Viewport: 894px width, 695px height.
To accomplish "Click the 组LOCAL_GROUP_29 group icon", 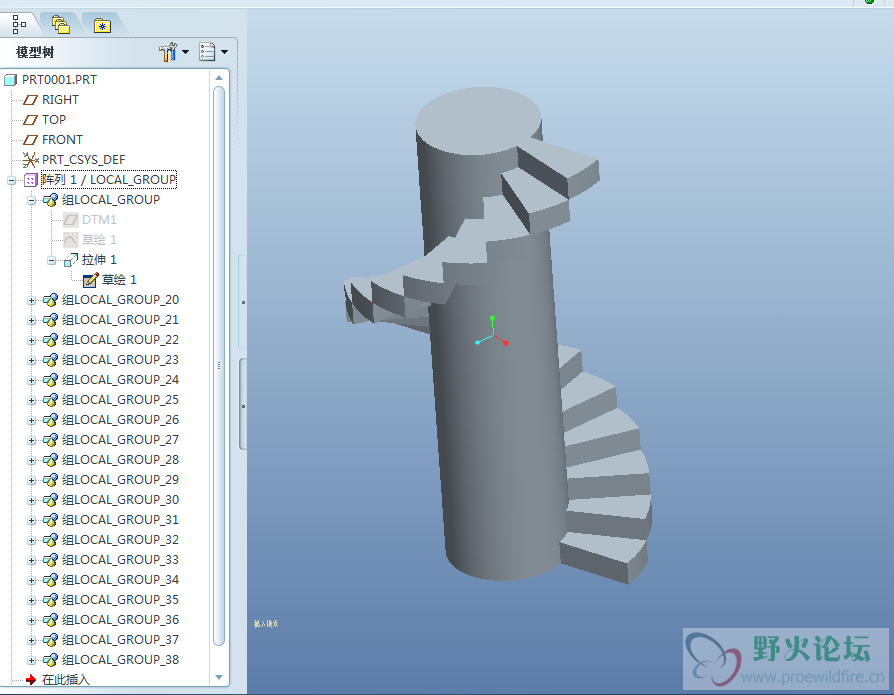I will click(51, 479).
